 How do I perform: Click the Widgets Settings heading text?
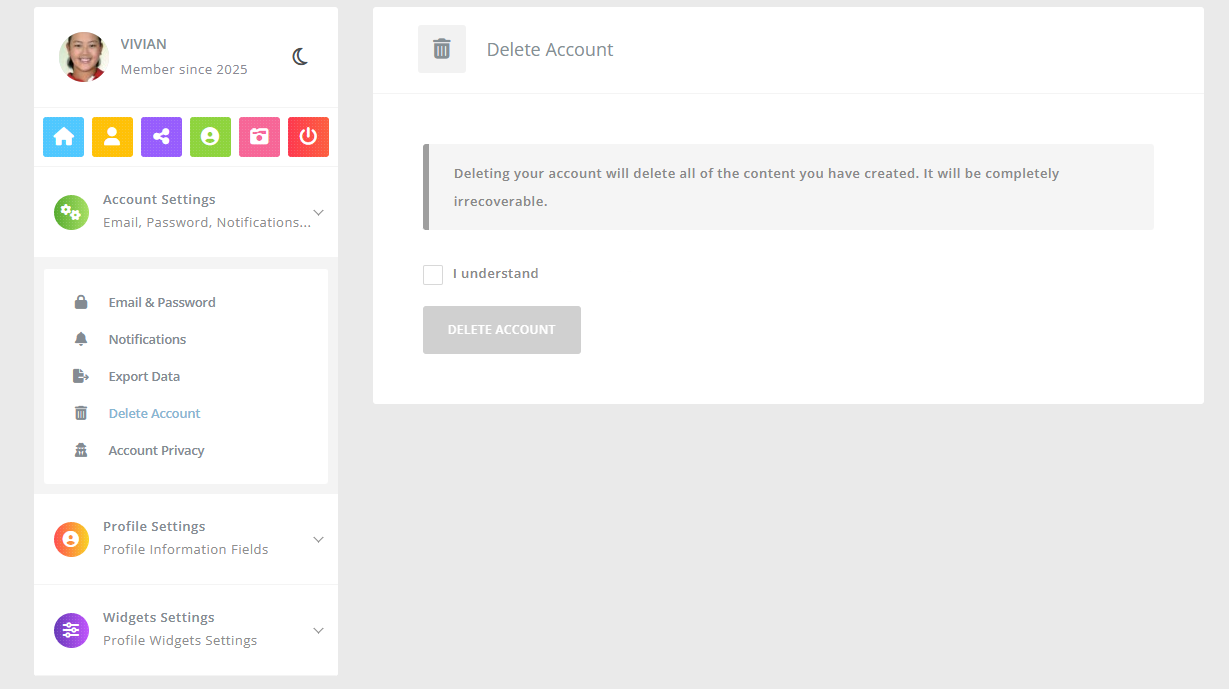tap(159, 618)
